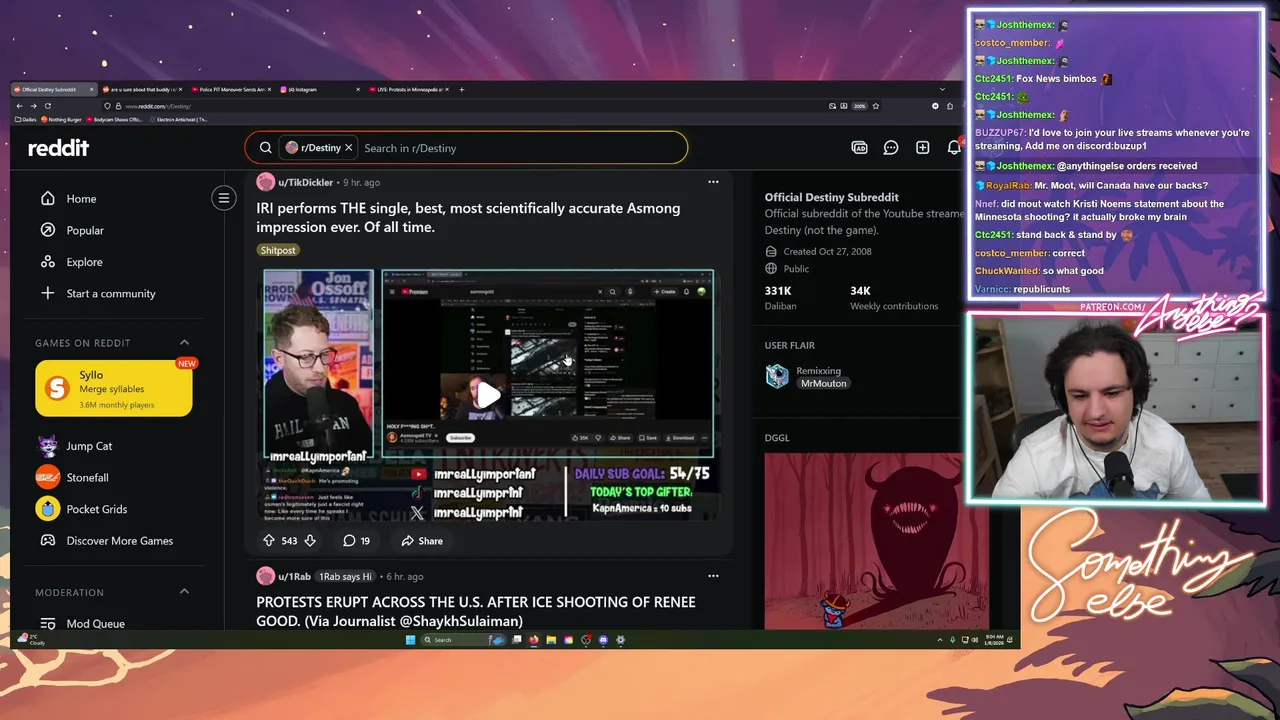1280x720 pixels.
Task: Reload the page with the refresh button
Action: click(x=48, y=106)
